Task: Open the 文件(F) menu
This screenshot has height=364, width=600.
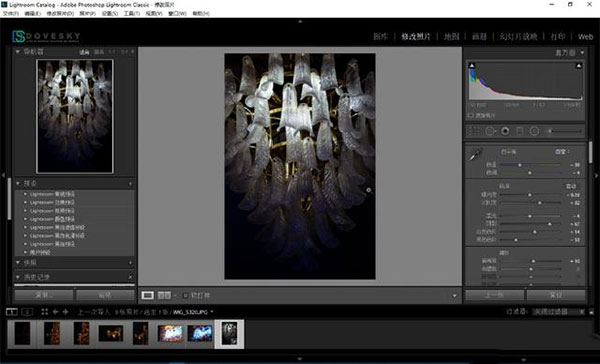Action: (11, 13)
